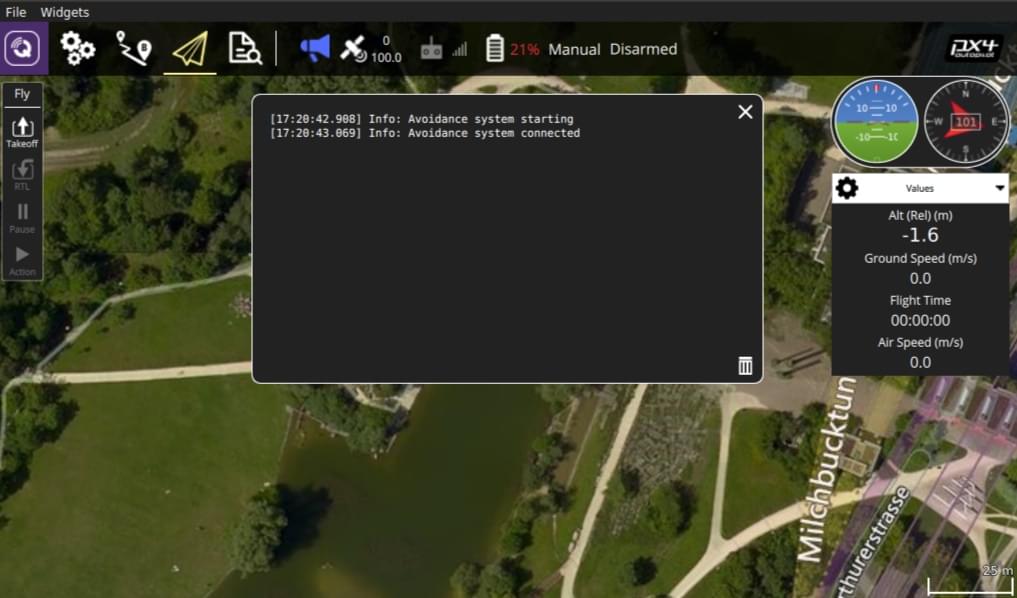Open Analyze view via the document-magnifier icon
This screenshot has width=1017, height=598.
(246, 47)
